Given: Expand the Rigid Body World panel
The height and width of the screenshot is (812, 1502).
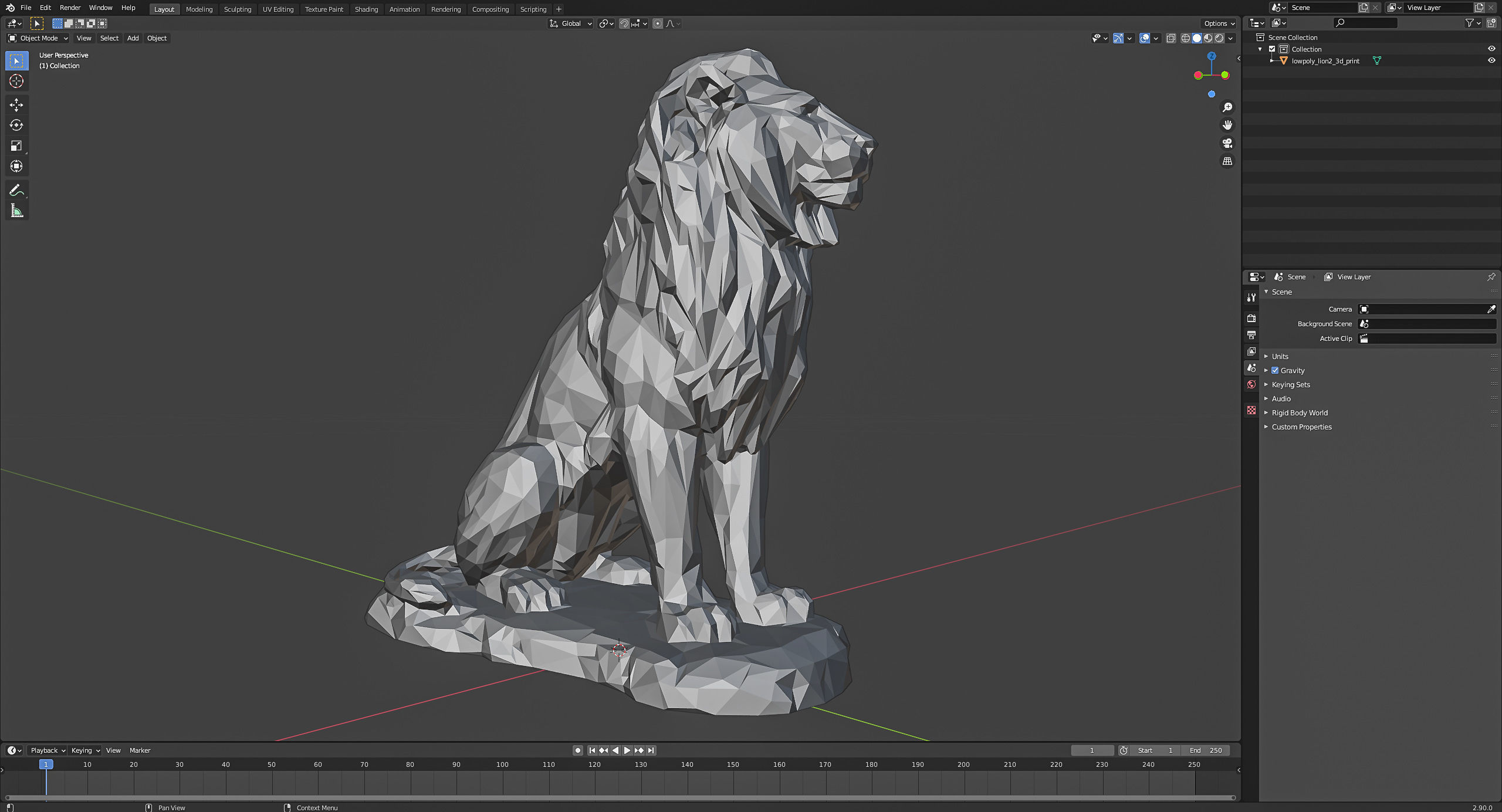Looking at the screenshot, I should (1299, 412).
